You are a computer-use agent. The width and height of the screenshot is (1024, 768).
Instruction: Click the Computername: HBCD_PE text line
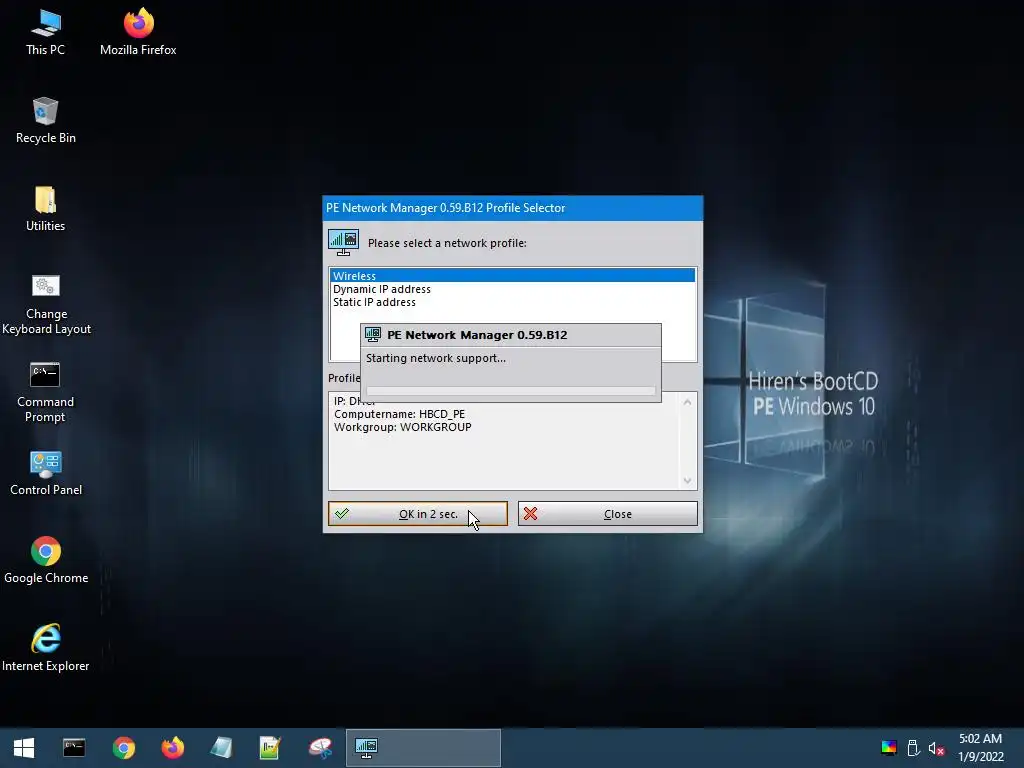[x=400, y=414]
